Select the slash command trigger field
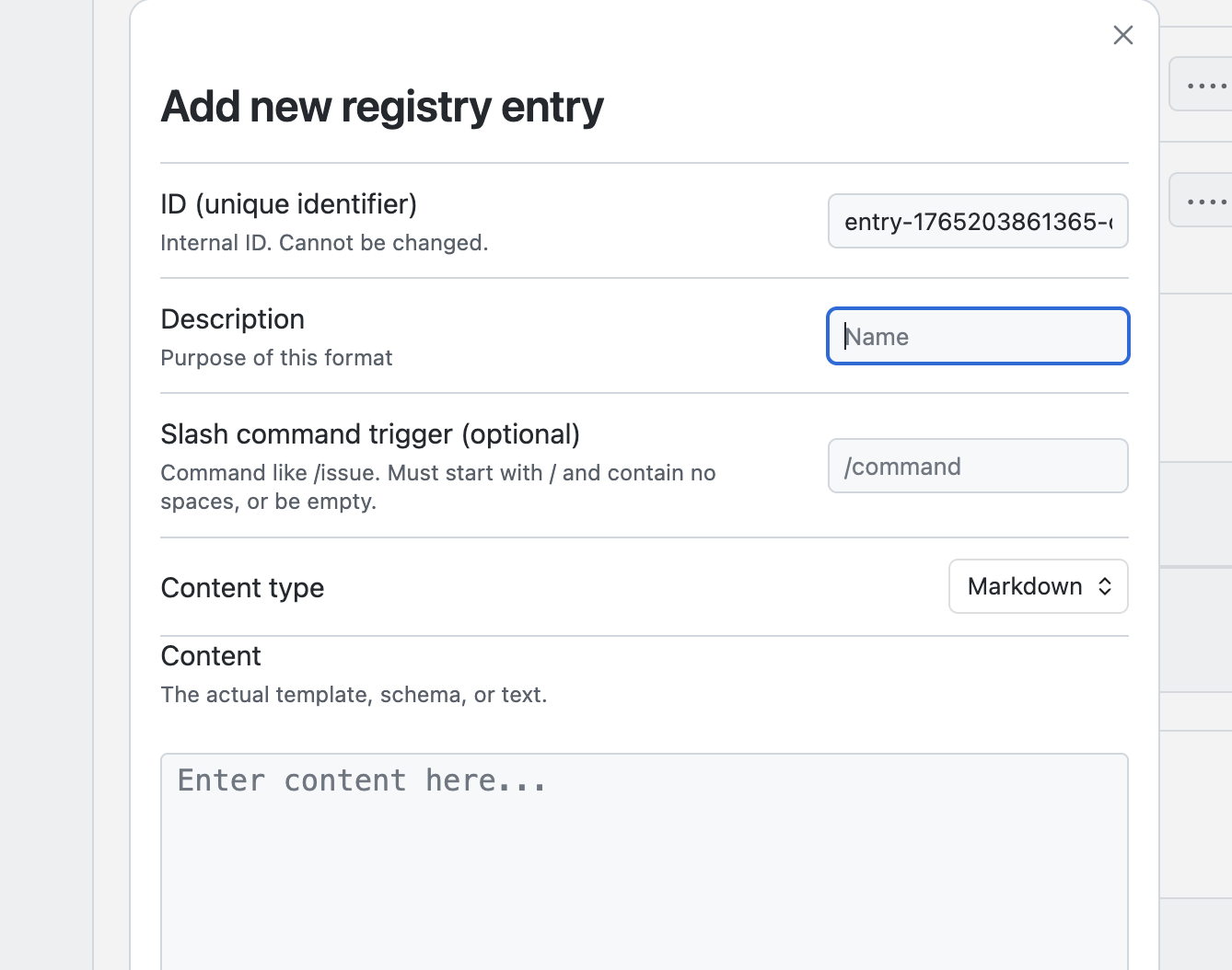 click(x=977, y=466)
